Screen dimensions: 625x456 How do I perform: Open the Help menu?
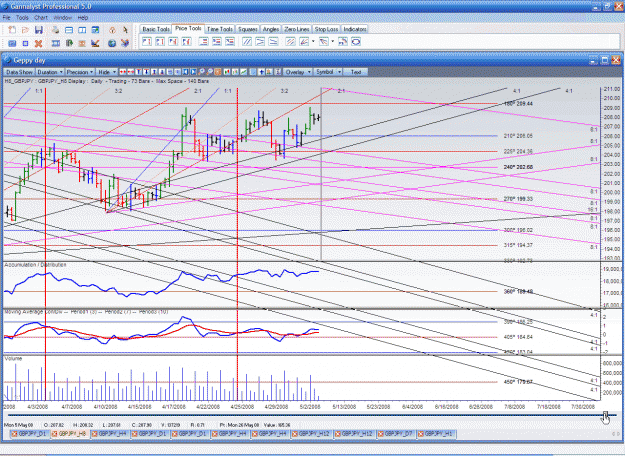tap(83, 18)
